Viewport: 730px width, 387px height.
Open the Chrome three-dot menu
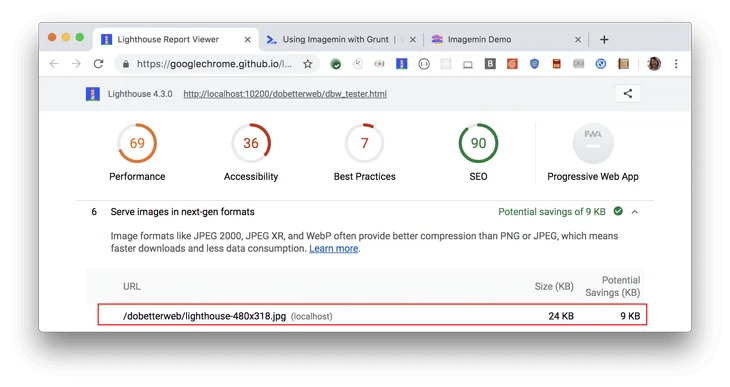(x=676, y=64)
